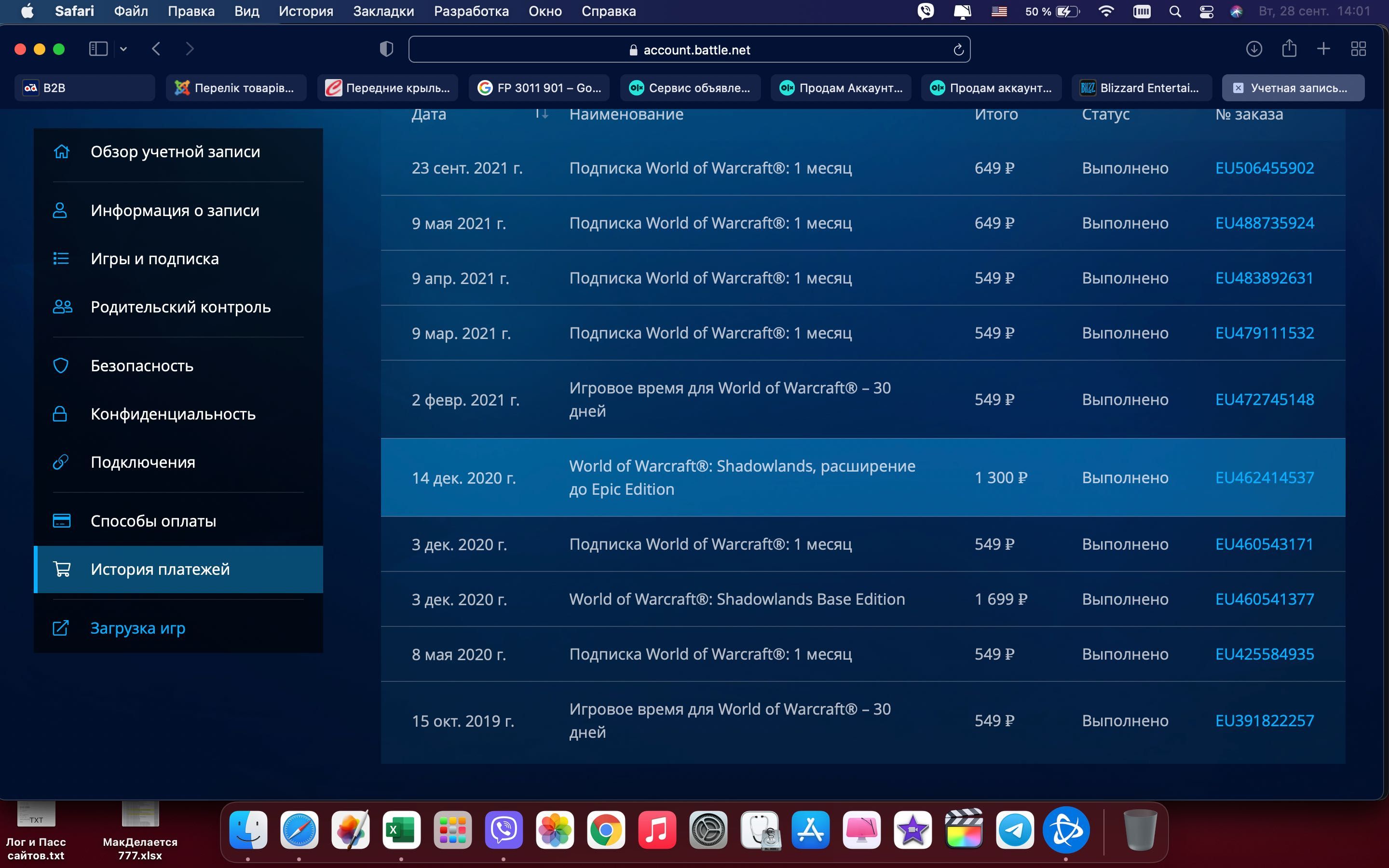Click the account.battle.net address bar
Image resolution: width=1389 pixels, height=868 pixels.
coord(689,49)
